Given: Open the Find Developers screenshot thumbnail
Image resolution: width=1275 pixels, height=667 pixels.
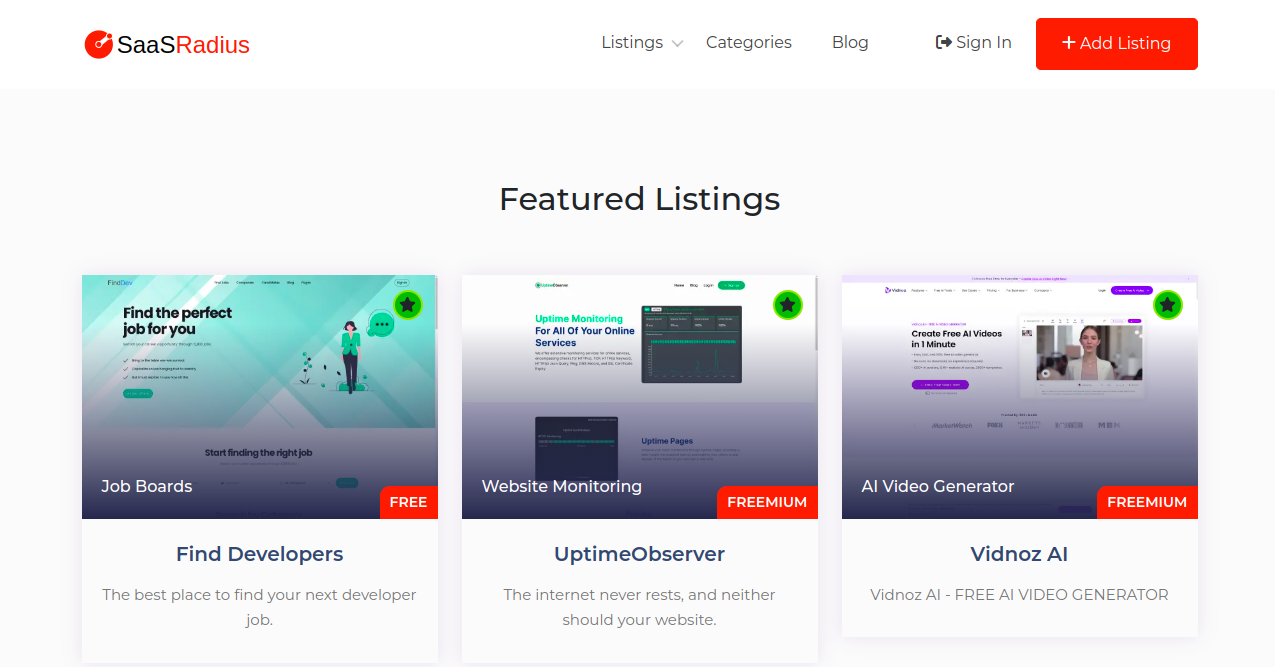Looking at the screenshot, I should pyautogui.click(x=260, y=397).
